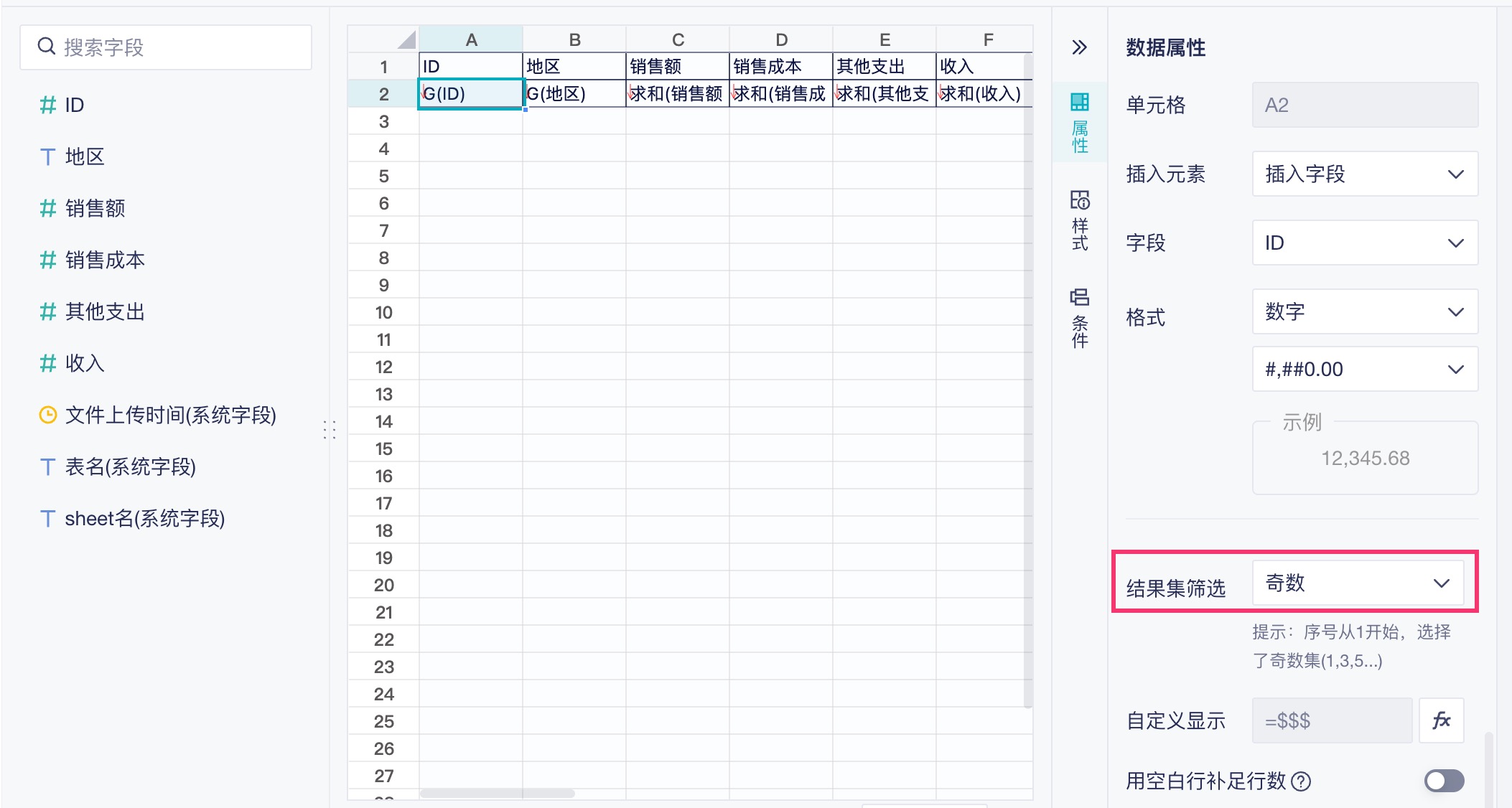
Task: Select the 销售成本 field in the field list
Action: pos(105,260)
